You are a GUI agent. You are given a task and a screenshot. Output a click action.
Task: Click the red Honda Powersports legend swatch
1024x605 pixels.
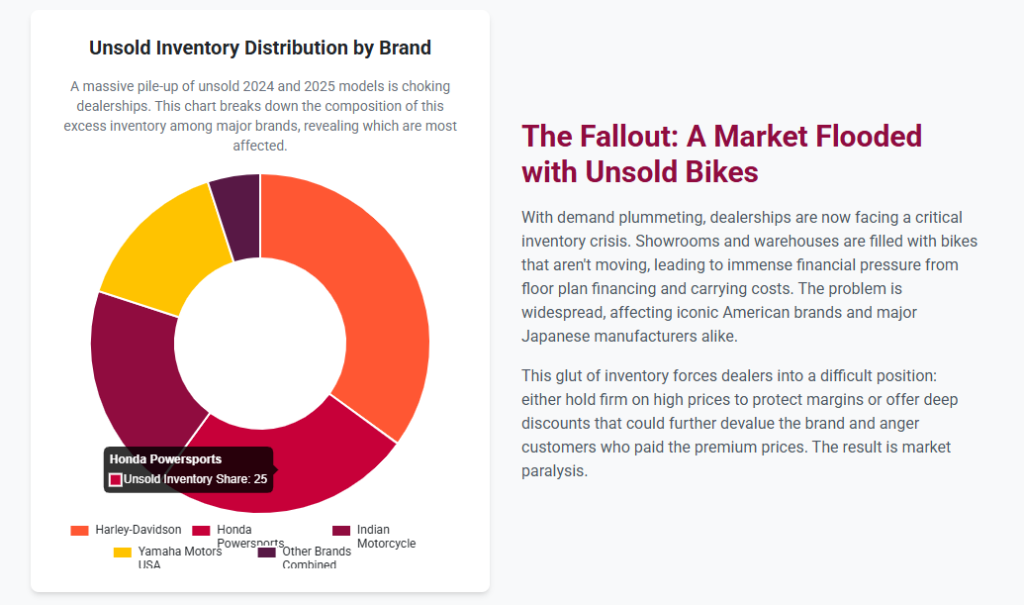point(200,530)
